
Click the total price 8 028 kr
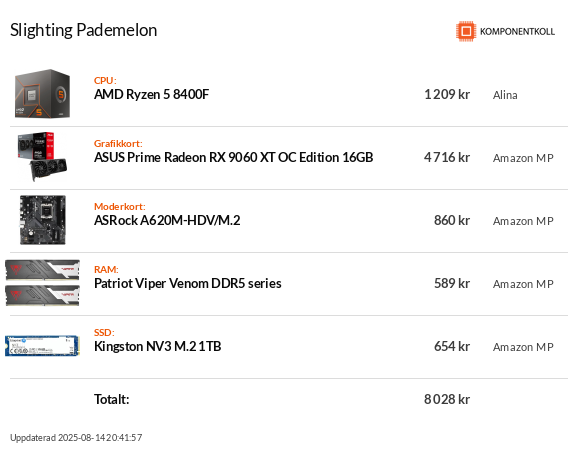[x=447, y=399]
